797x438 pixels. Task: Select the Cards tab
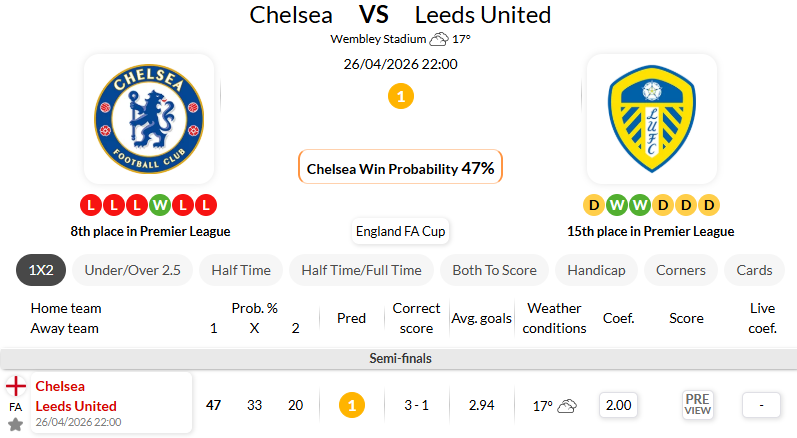(754, 270)
